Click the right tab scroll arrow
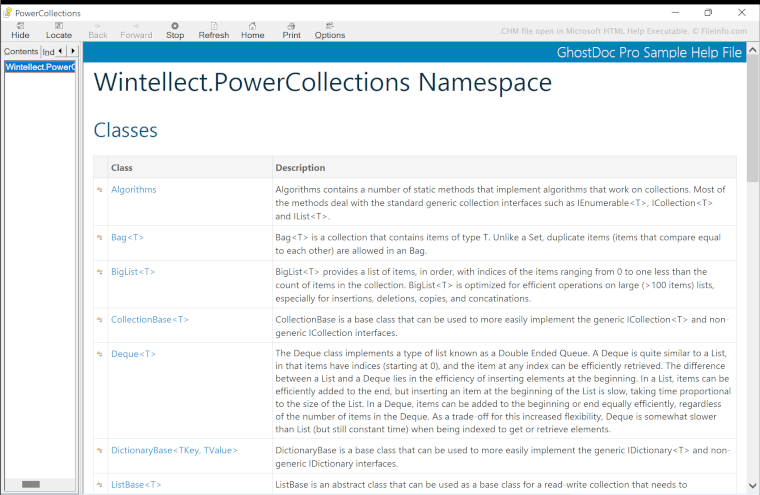Screen dimensions: 760x495 click(x=73, y=51)
